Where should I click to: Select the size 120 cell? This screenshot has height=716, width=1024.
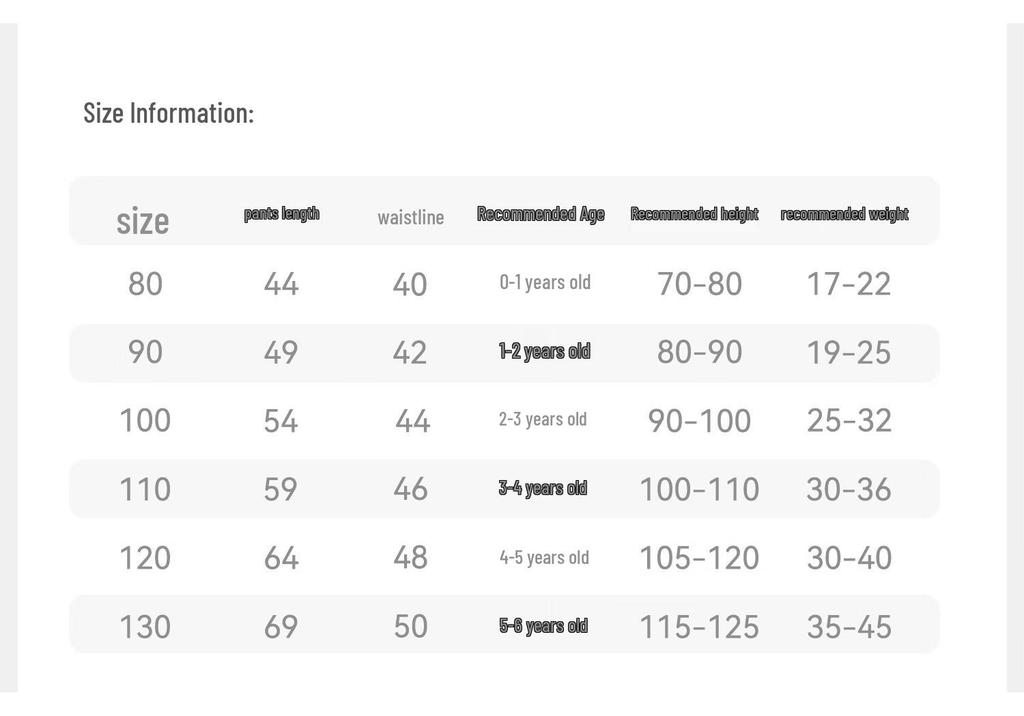tap(145, 558)
